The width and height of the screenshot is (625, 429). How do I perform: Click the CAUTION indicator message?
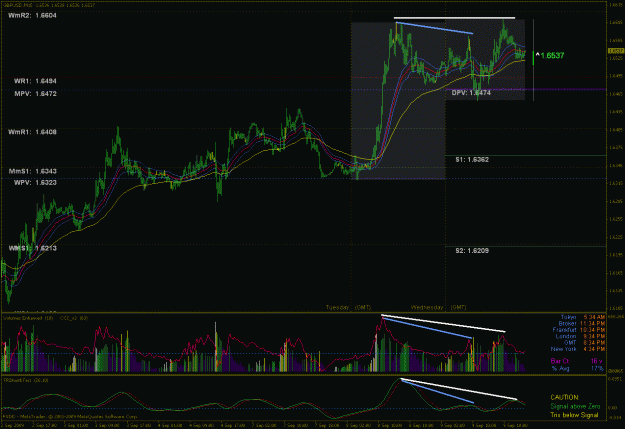click(564, 398)
